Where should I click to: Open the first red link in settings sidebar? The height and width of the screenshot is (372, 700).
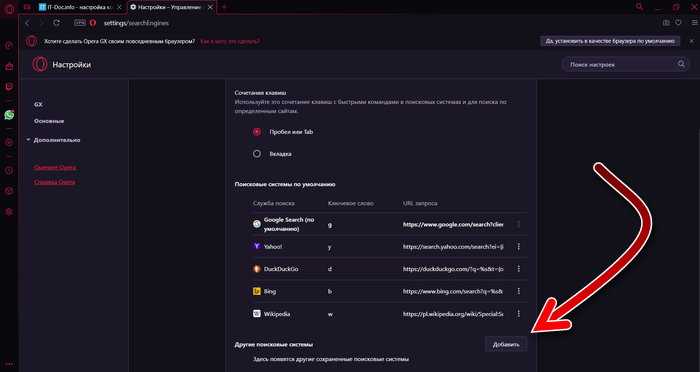[55, 167]
